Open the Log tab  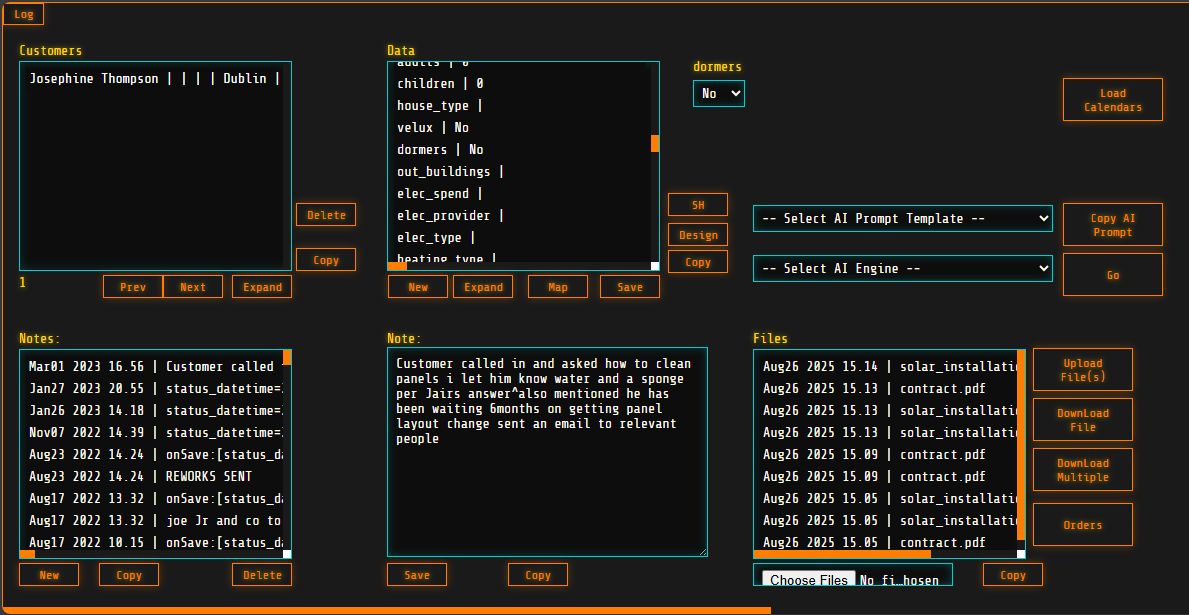click(x=23, y=15)
